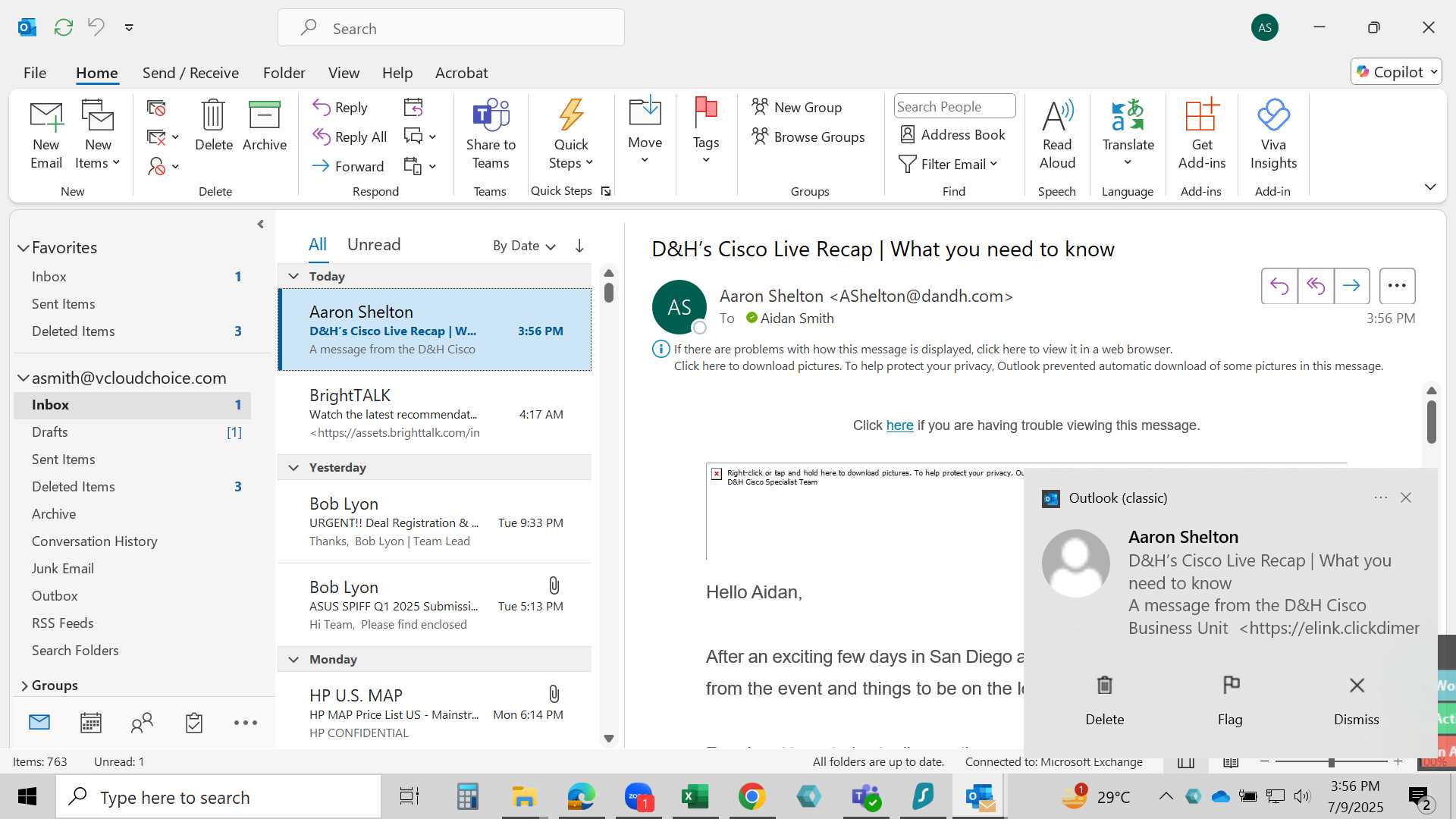Dismiss the Aaron Shelton notification
1456x819 pixels.
1357,701
